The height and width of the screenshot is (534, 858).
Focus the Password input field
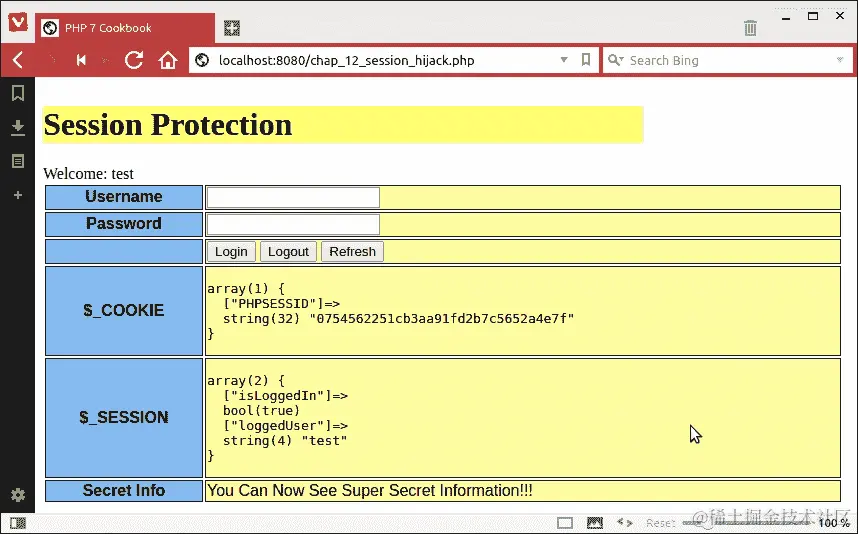pyautogui.click(x=293, y=224)
